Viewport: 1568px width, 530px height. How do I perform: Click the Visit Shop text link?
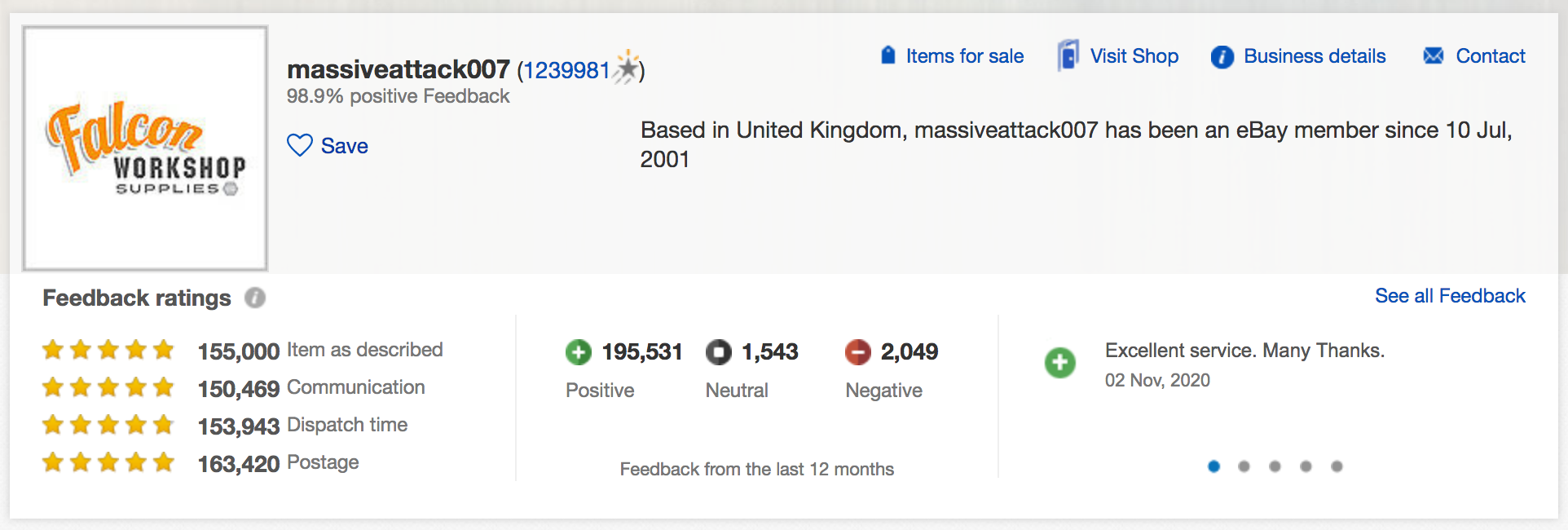pos(1134,56)
